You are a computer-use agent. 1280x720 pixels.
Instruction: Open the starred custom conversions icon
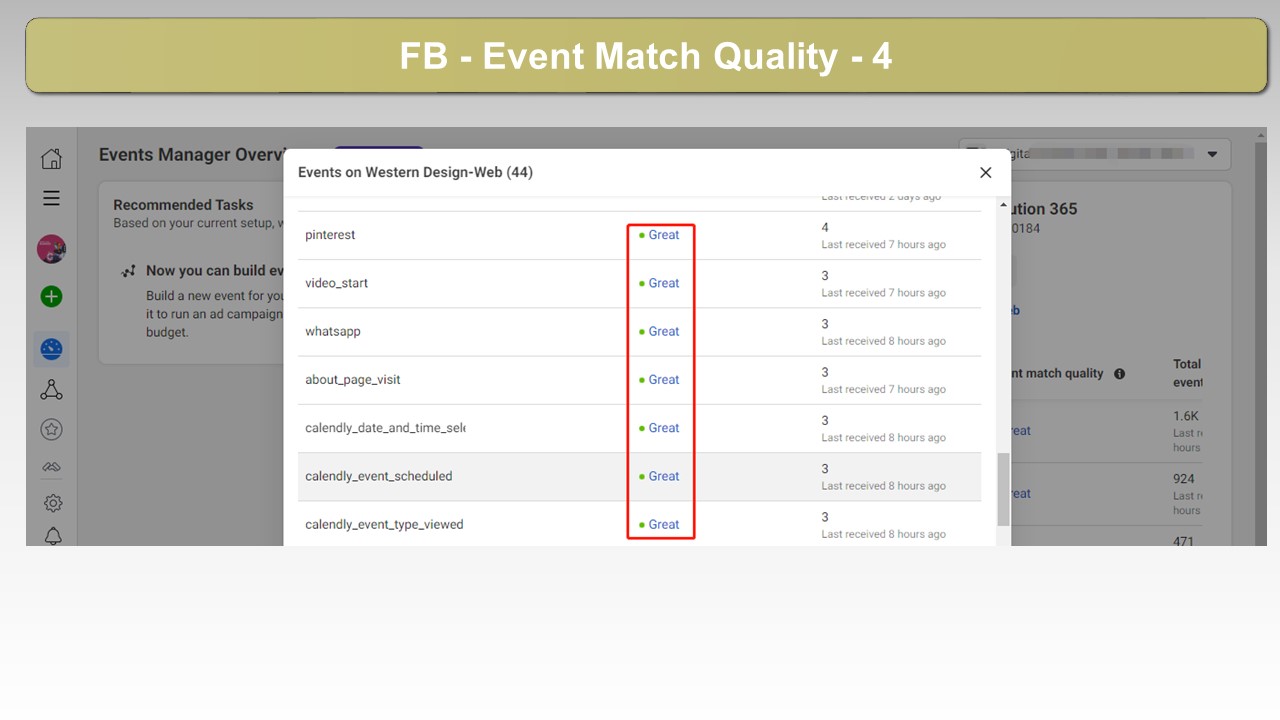51,429
